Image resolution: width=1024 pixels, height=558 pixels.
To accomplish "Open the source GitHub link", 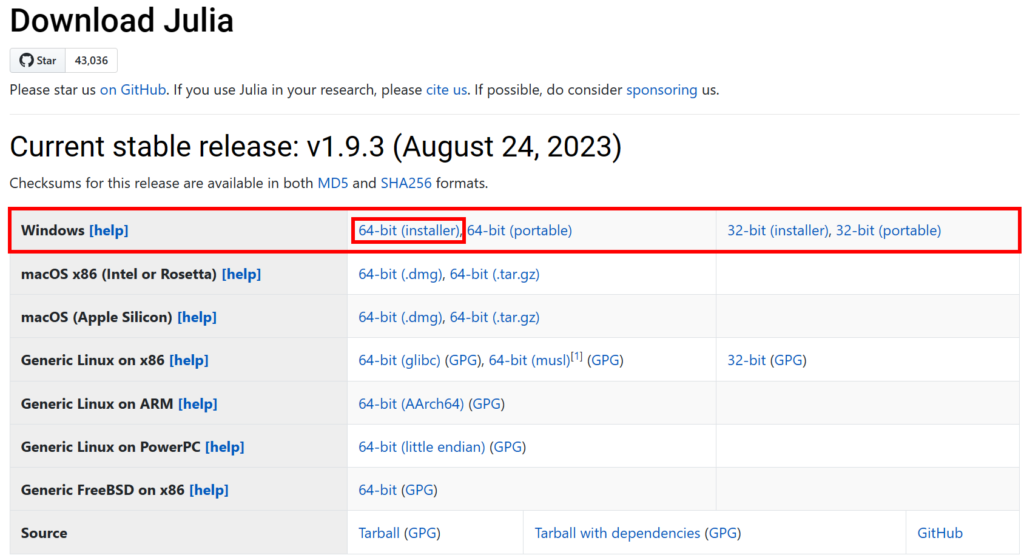I will coord(940,533).
